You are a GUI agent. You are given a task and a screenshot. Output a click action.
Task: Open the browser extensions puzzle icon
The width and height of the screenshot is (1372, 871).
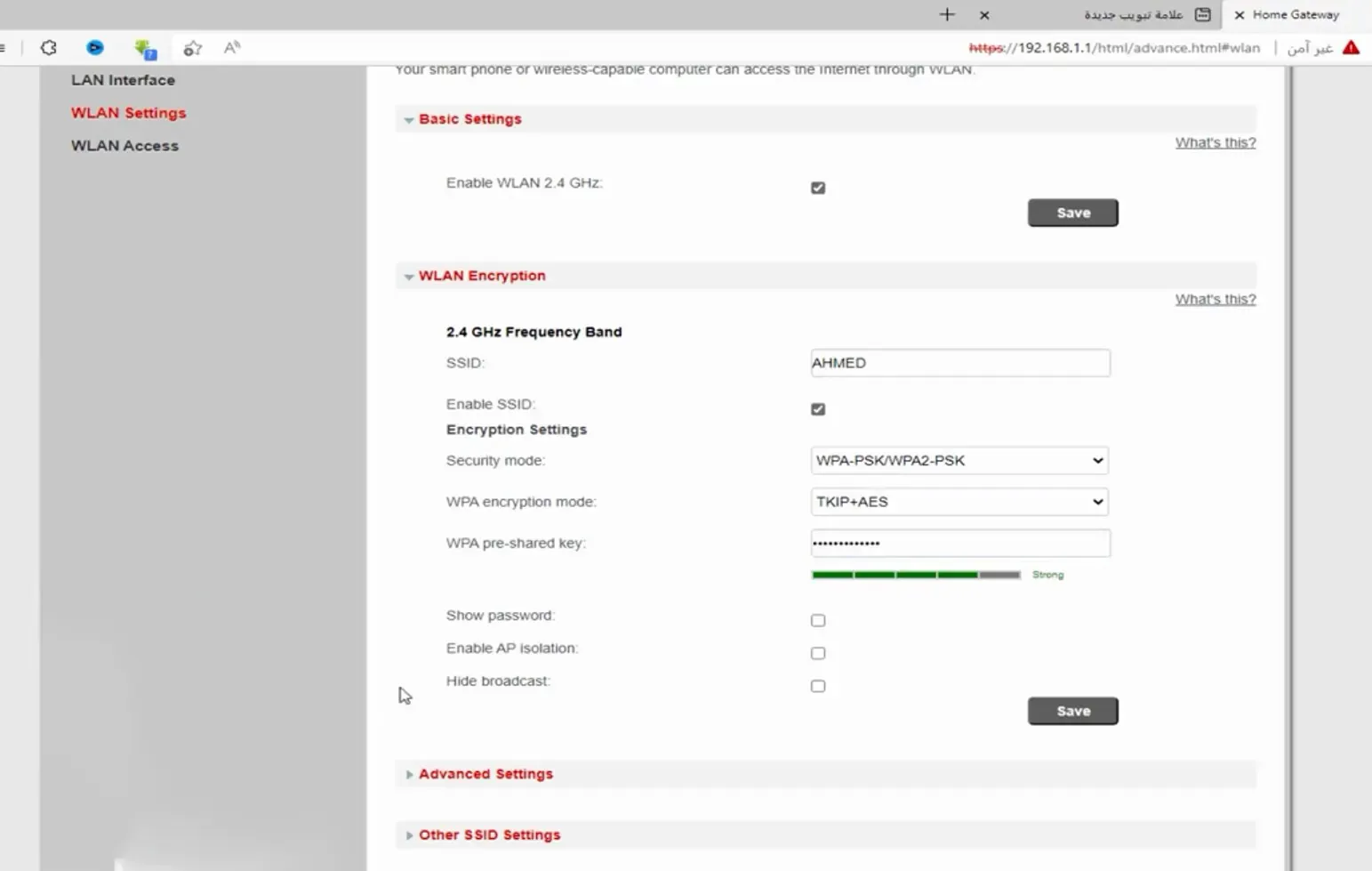click(49, 48)
